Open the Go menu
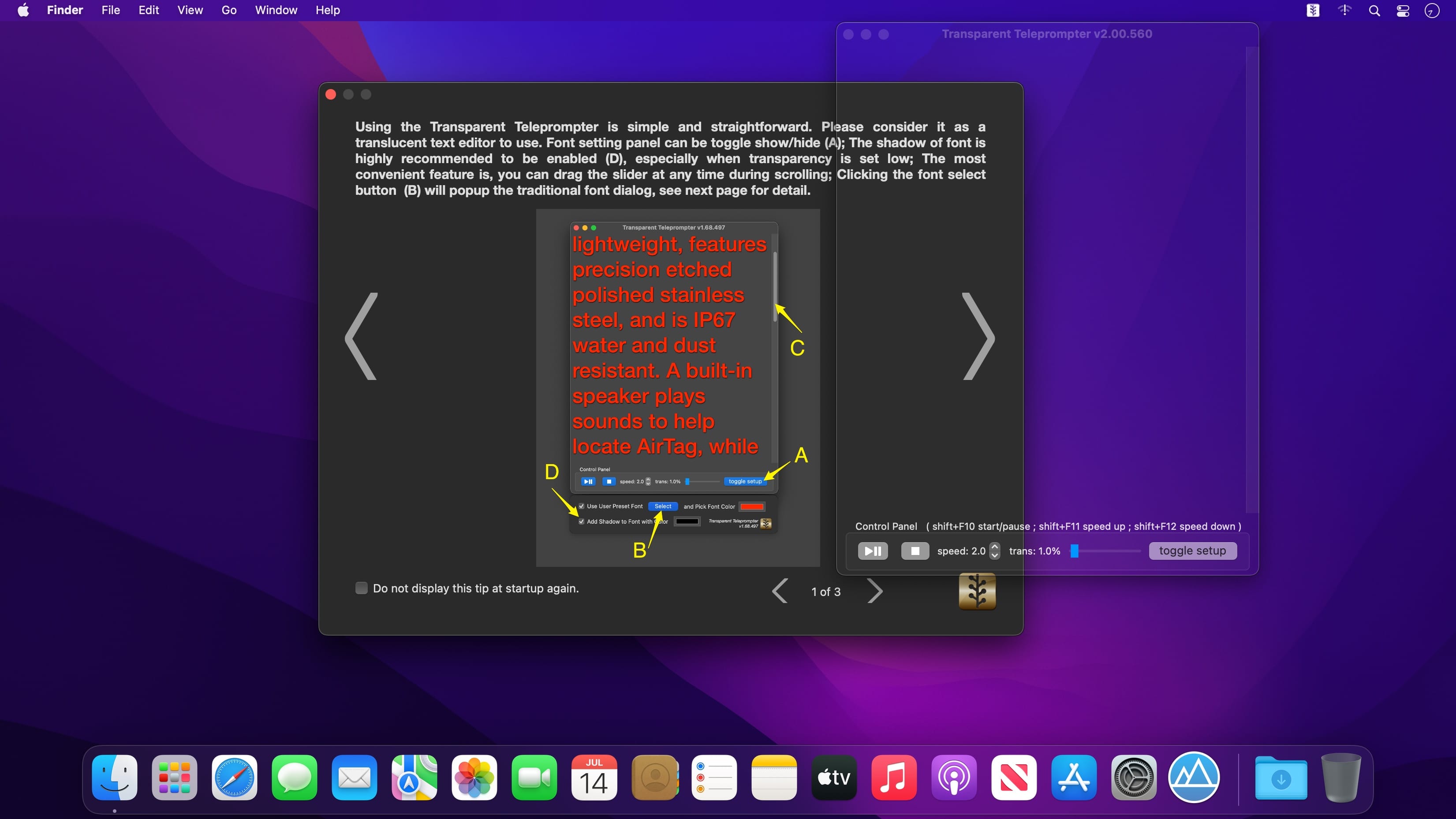1456x819 pixels. pos(228,10)
